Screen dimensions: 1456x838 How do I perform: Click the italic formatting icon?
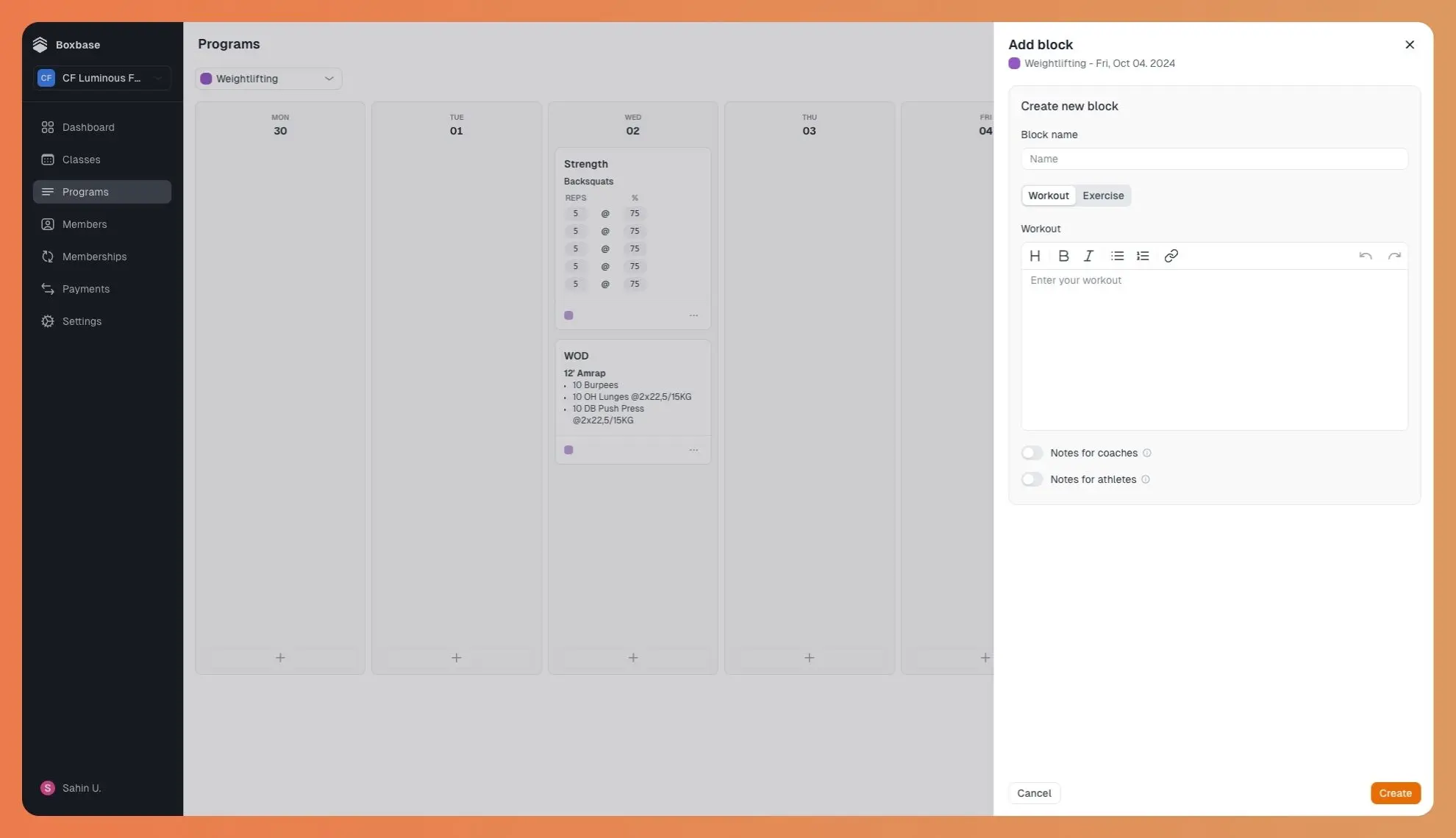click(1089, 256)
